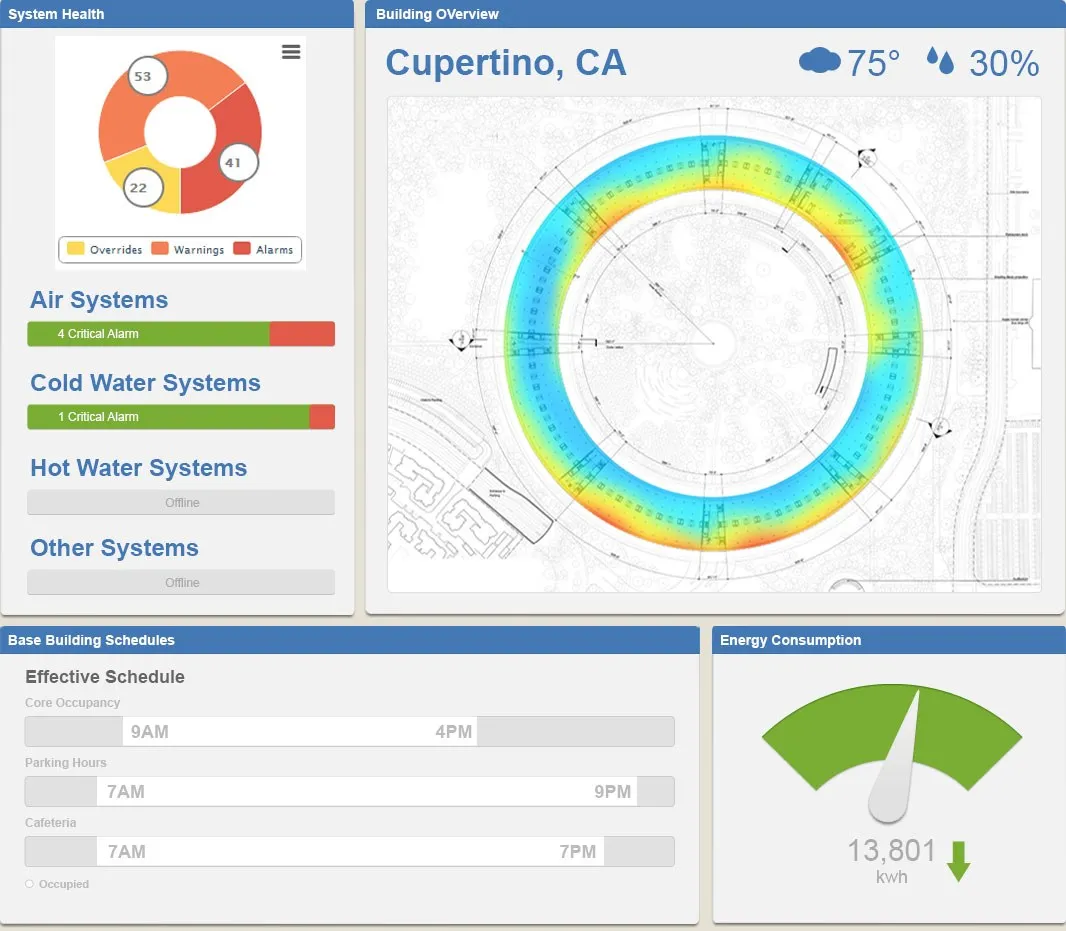The height and width of the screenshot is (931, 1066).
Task: Click the 75° temperature reading
Action: (x=874, y=63)
